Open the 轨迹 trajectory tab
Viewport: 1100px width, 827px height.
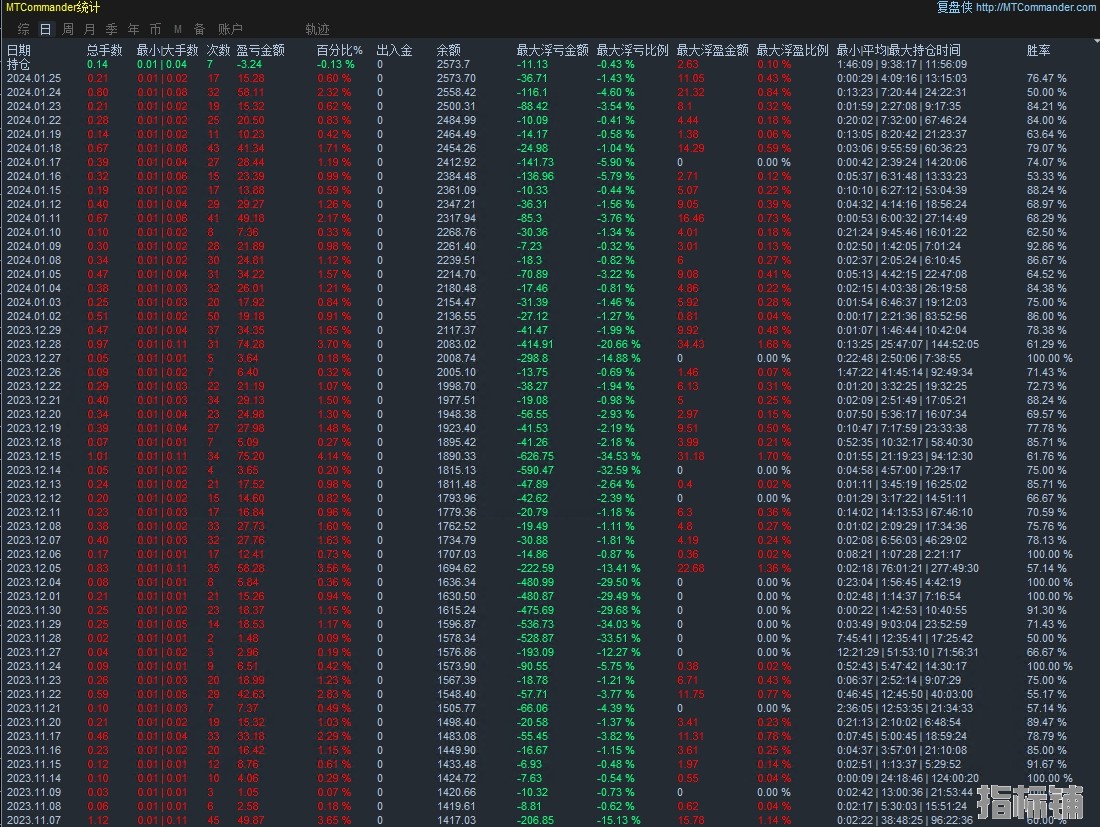click(317, 29)
